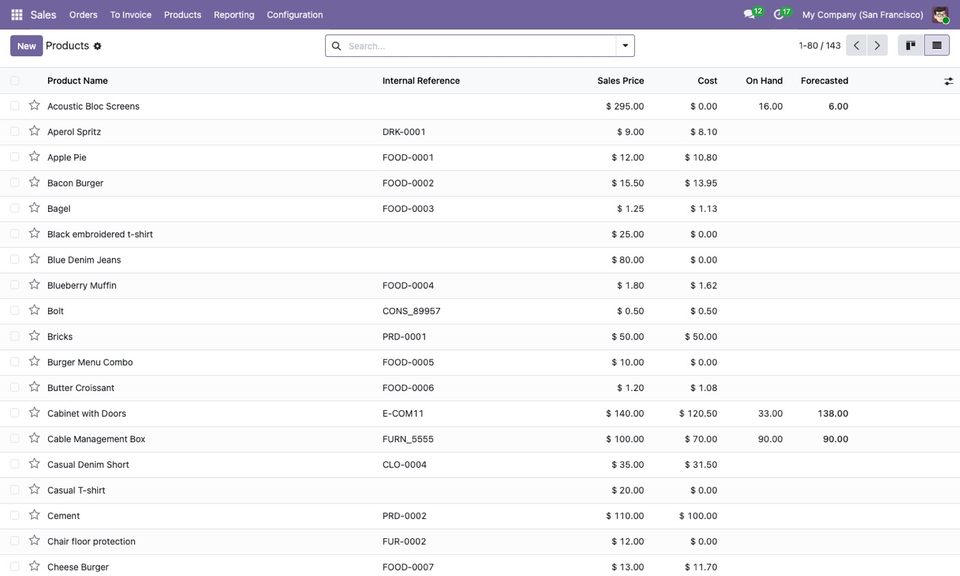Viewport: 960px width, 576px height.
Task: Click the Sales app title
Action: (43, 15)
